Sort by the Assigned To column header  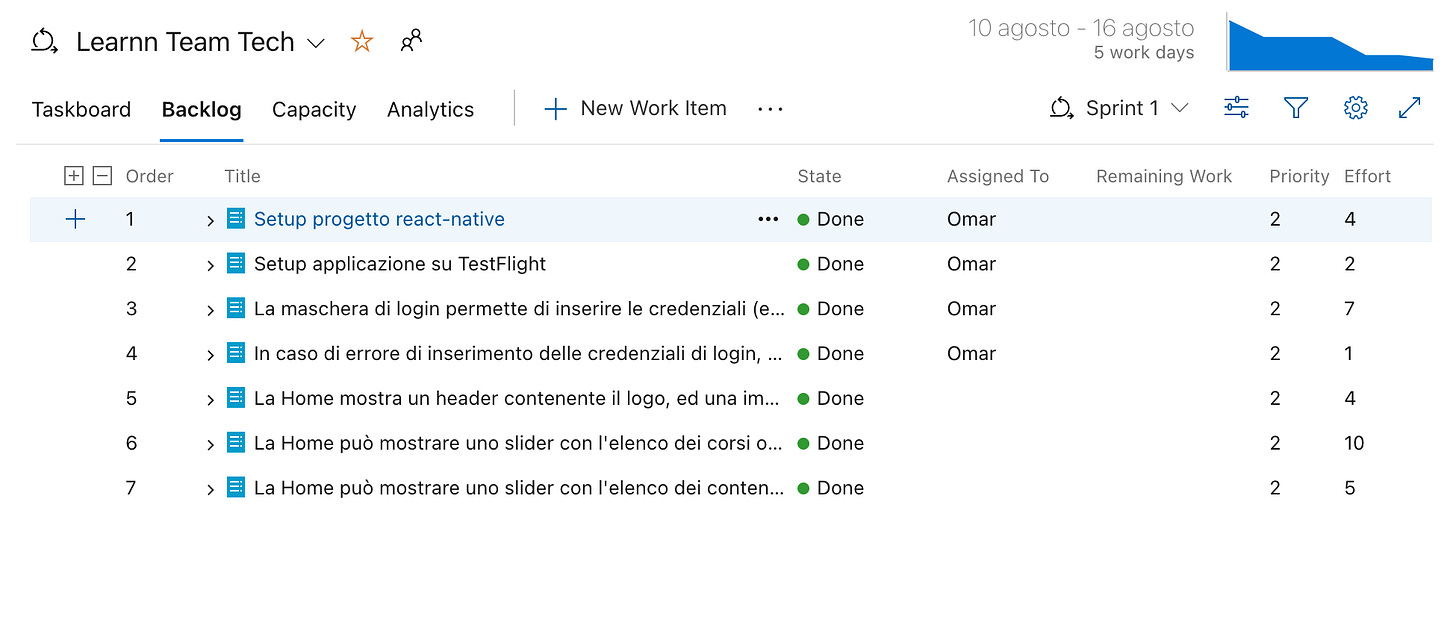click(x=998, y=176)
